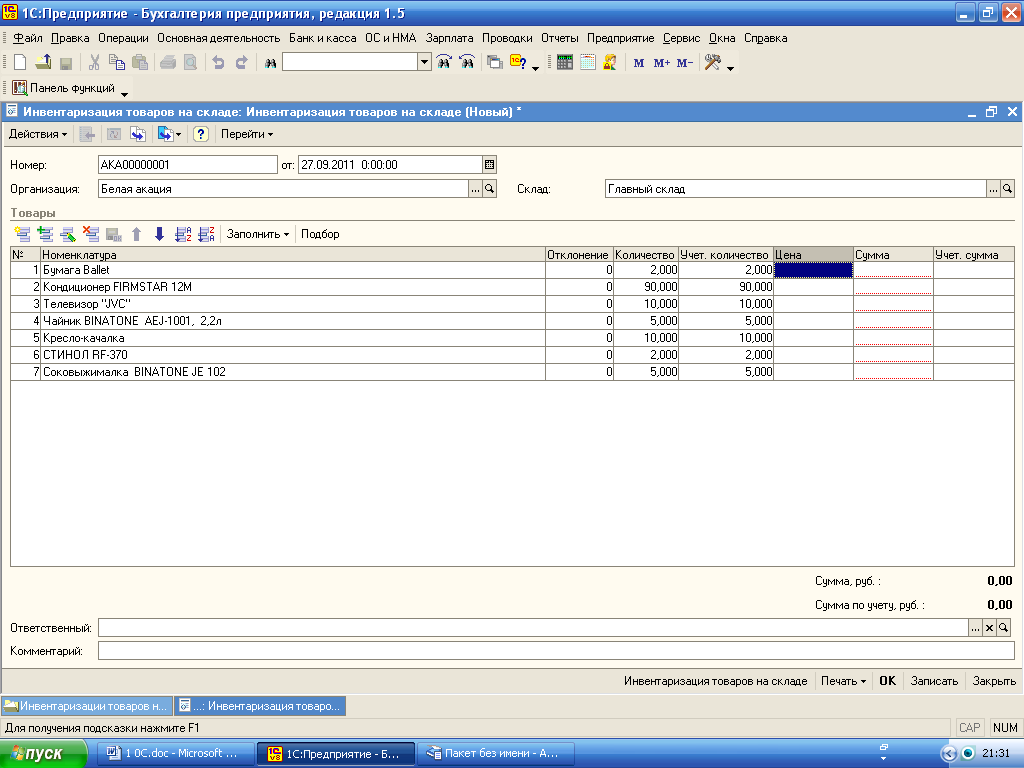Screen dimensions: 1024x768
Task: Click the Закрыть button
Action: coord(994,680)
